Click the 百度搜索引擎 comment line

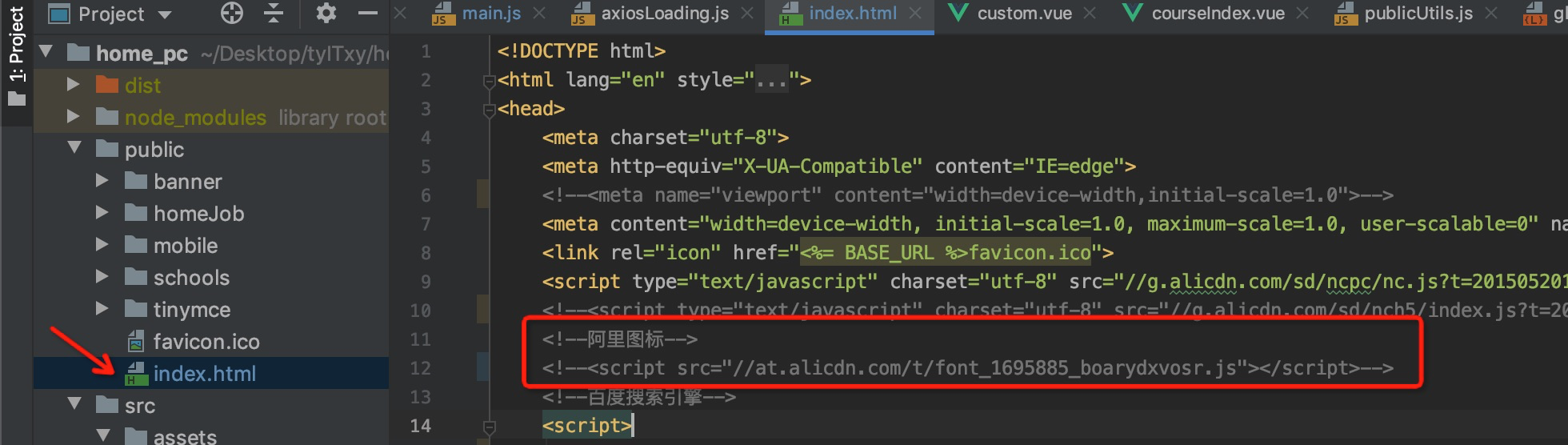[x=638, y=397]
